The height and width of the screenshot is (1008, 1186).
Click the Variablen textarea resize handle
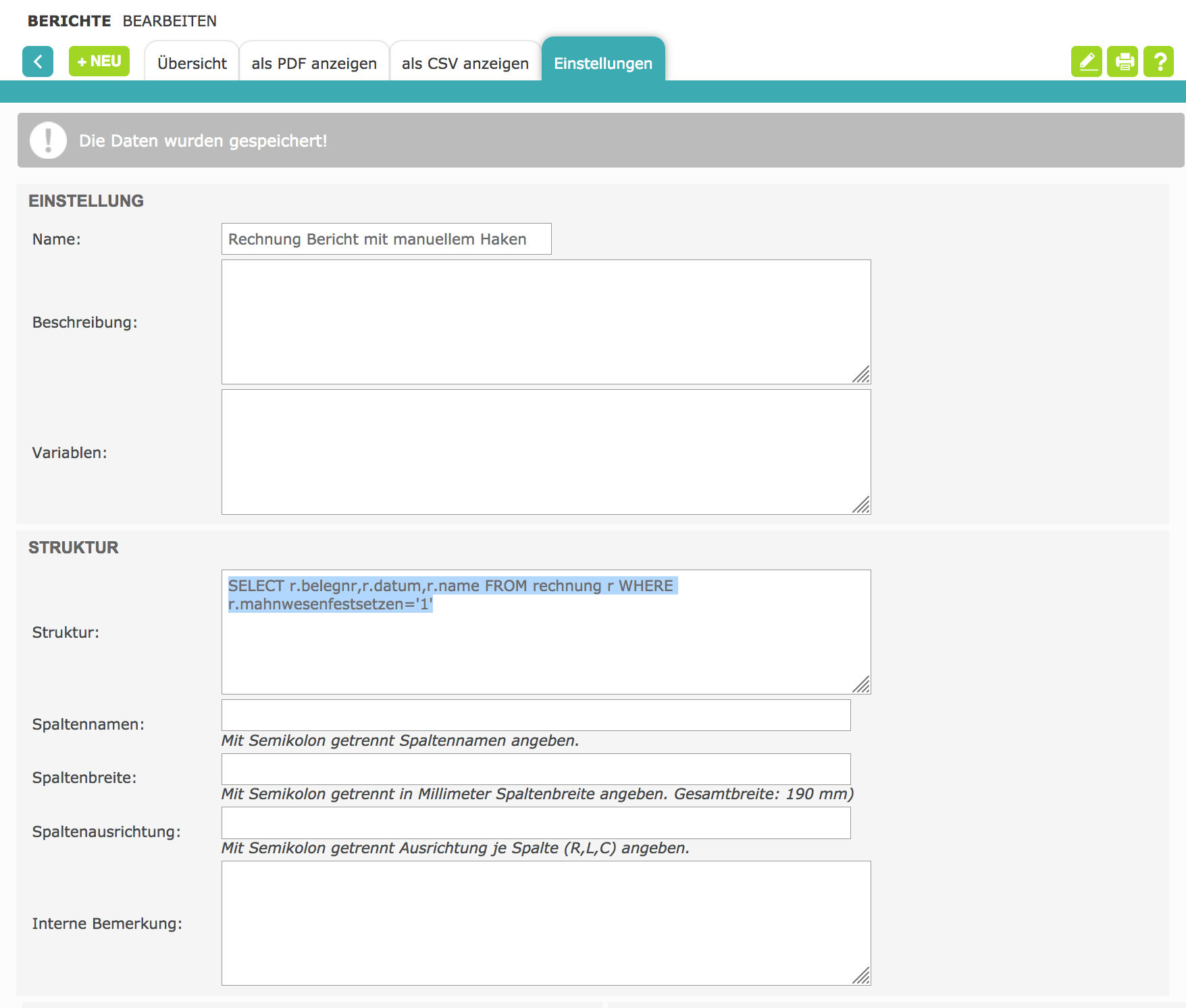(861, 505)
